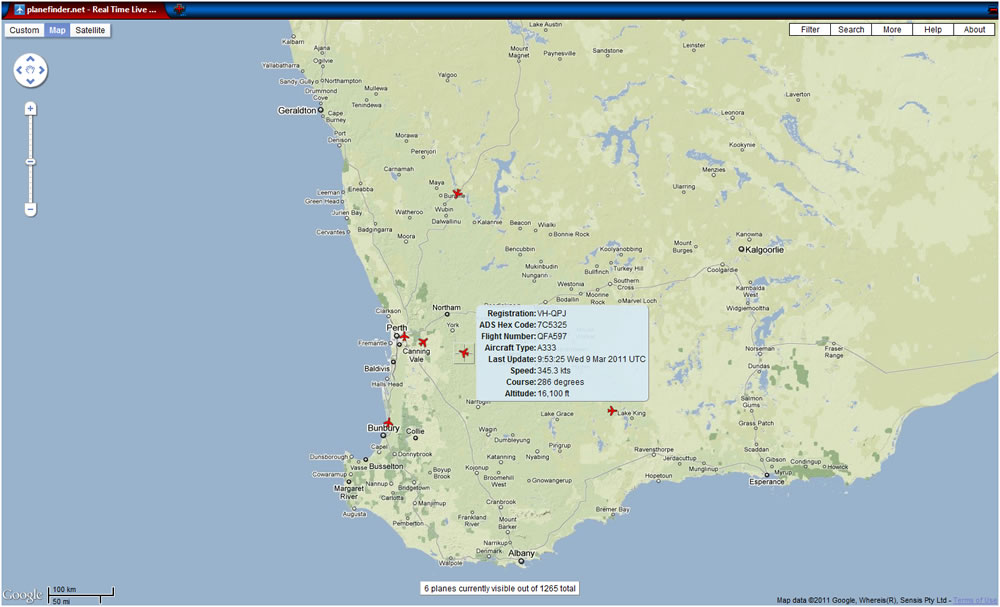Switch to Map view

57,30
